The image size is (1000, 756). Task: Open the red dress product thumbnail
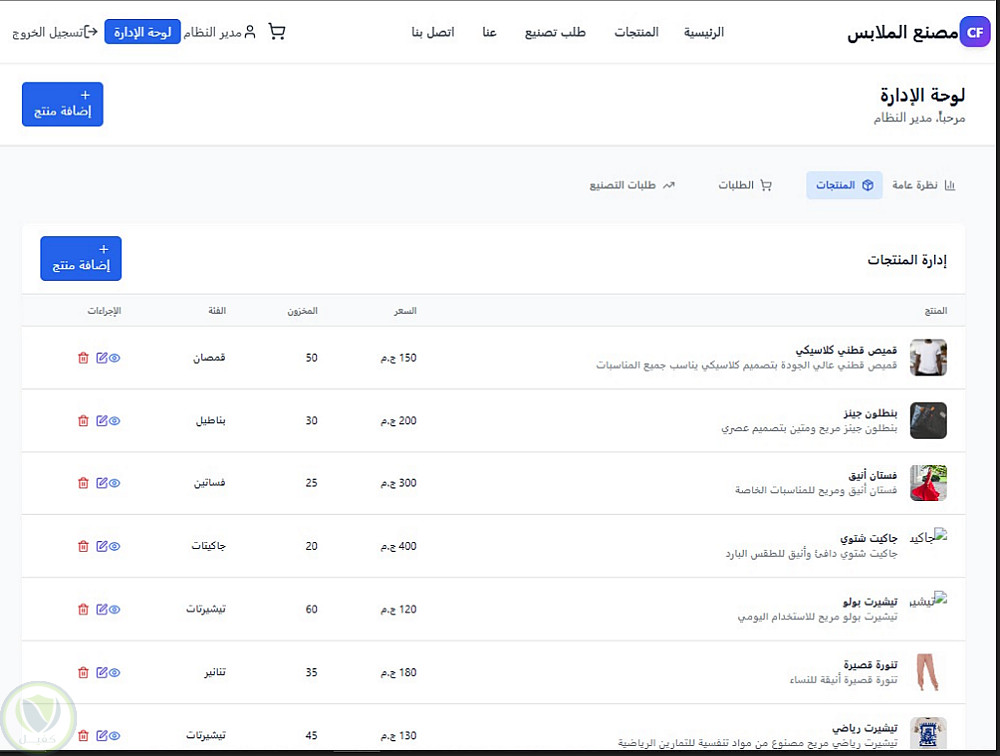point(928,483)
